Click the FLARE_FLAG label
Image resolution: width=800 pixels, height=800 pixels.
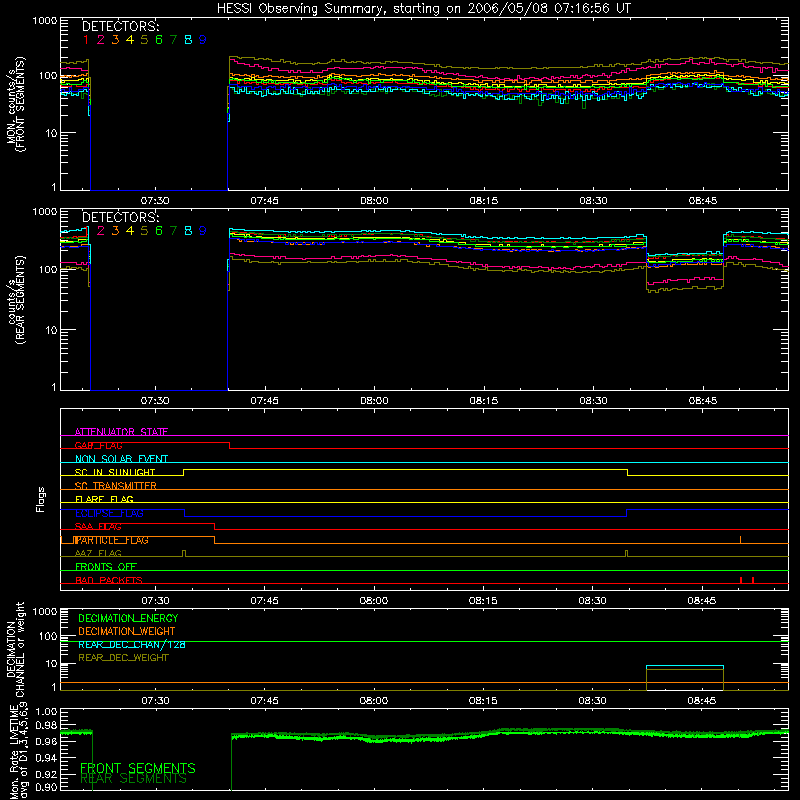point(104,499)
